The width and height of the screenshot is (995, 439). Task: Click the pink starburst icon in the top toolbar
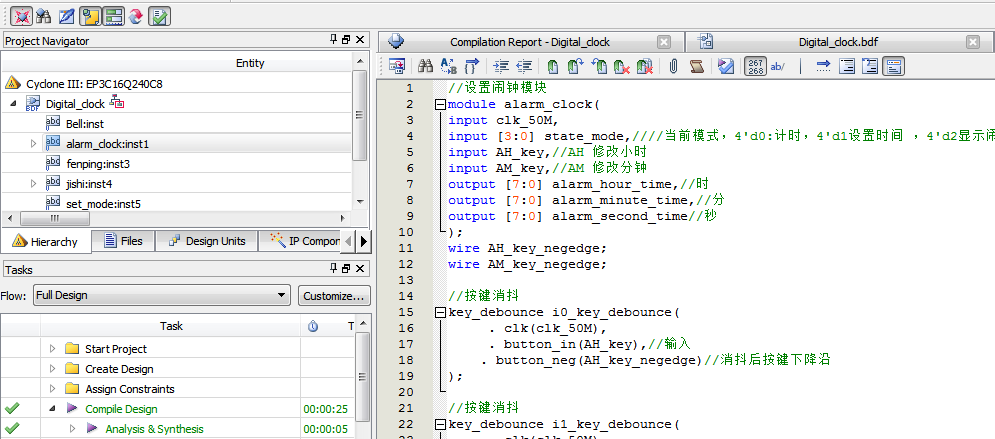coord(22,16)
